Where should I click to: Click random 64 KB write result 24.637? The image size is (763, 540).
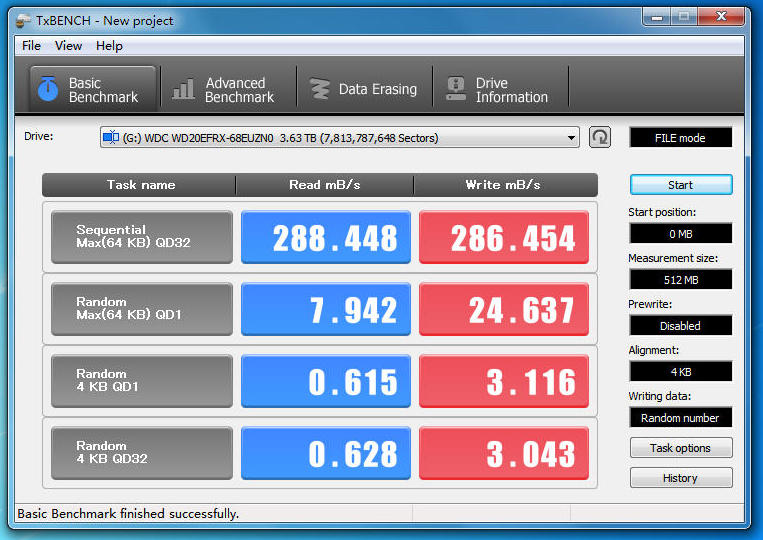(504, 309)
